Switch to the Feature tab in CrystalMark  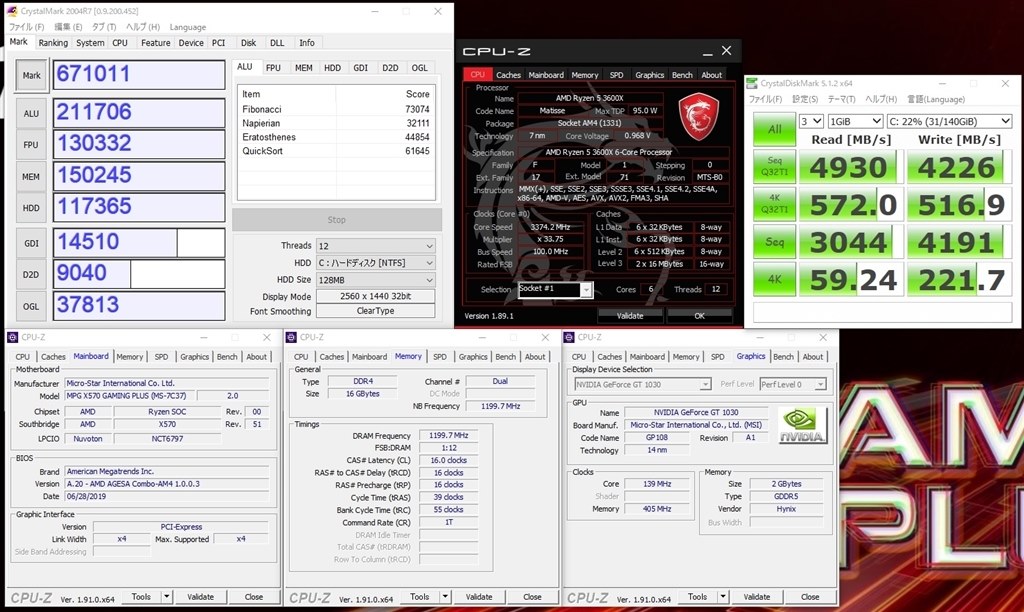(155, 42)
